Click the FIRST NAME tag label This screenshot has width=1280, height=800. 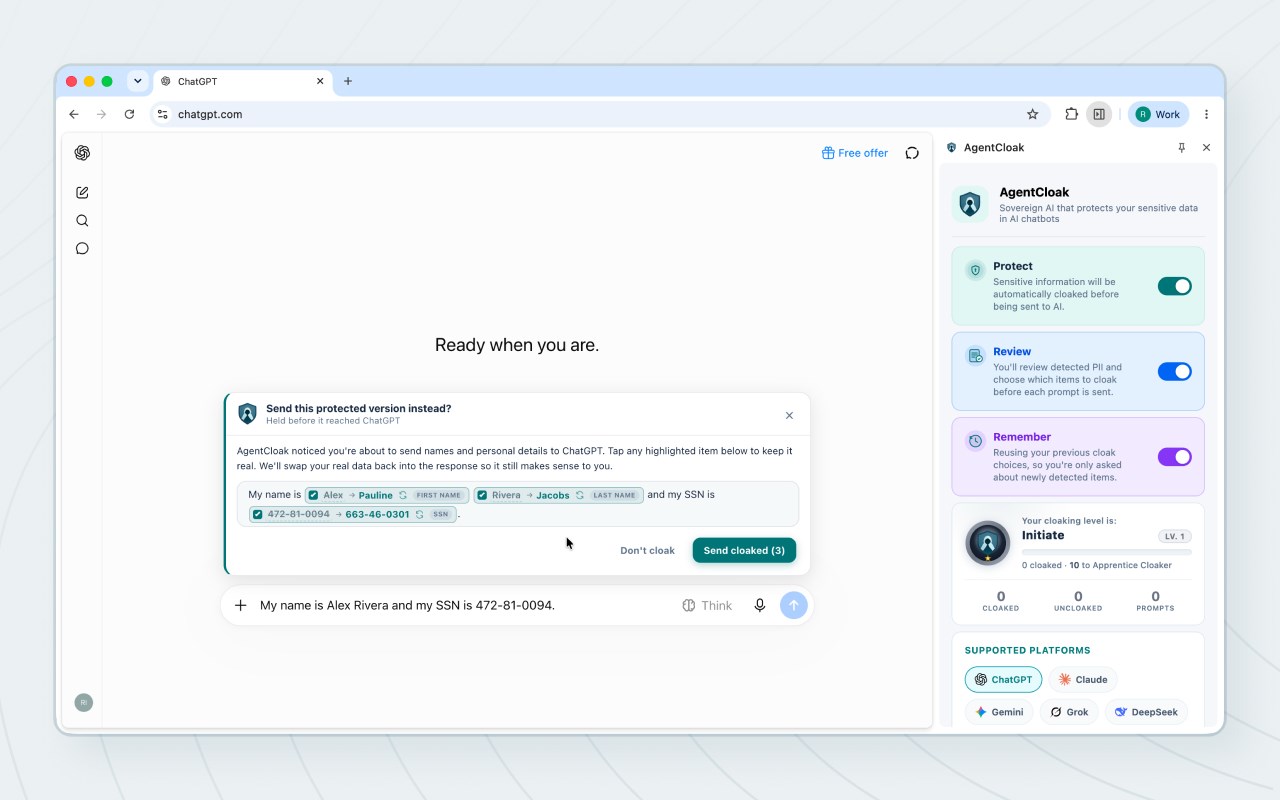point(439,495)
